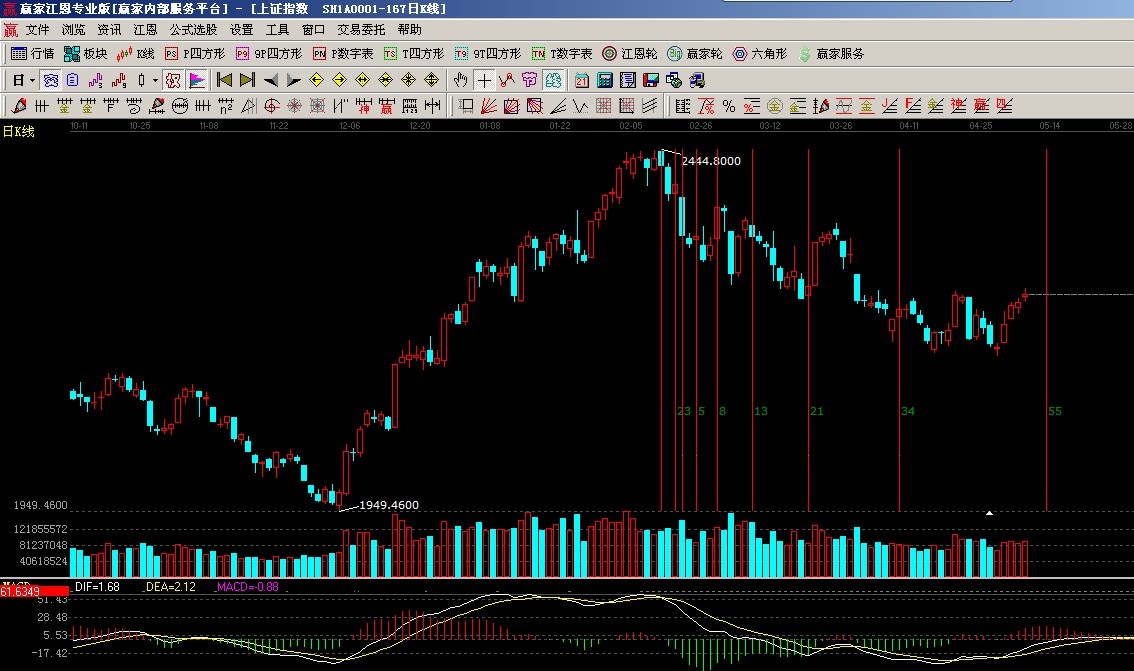Viewport: 1134px width, 671px height.
Task: Toggle the 权 price adjustment button
Action: pyautogui.click(x=172, y=80)
